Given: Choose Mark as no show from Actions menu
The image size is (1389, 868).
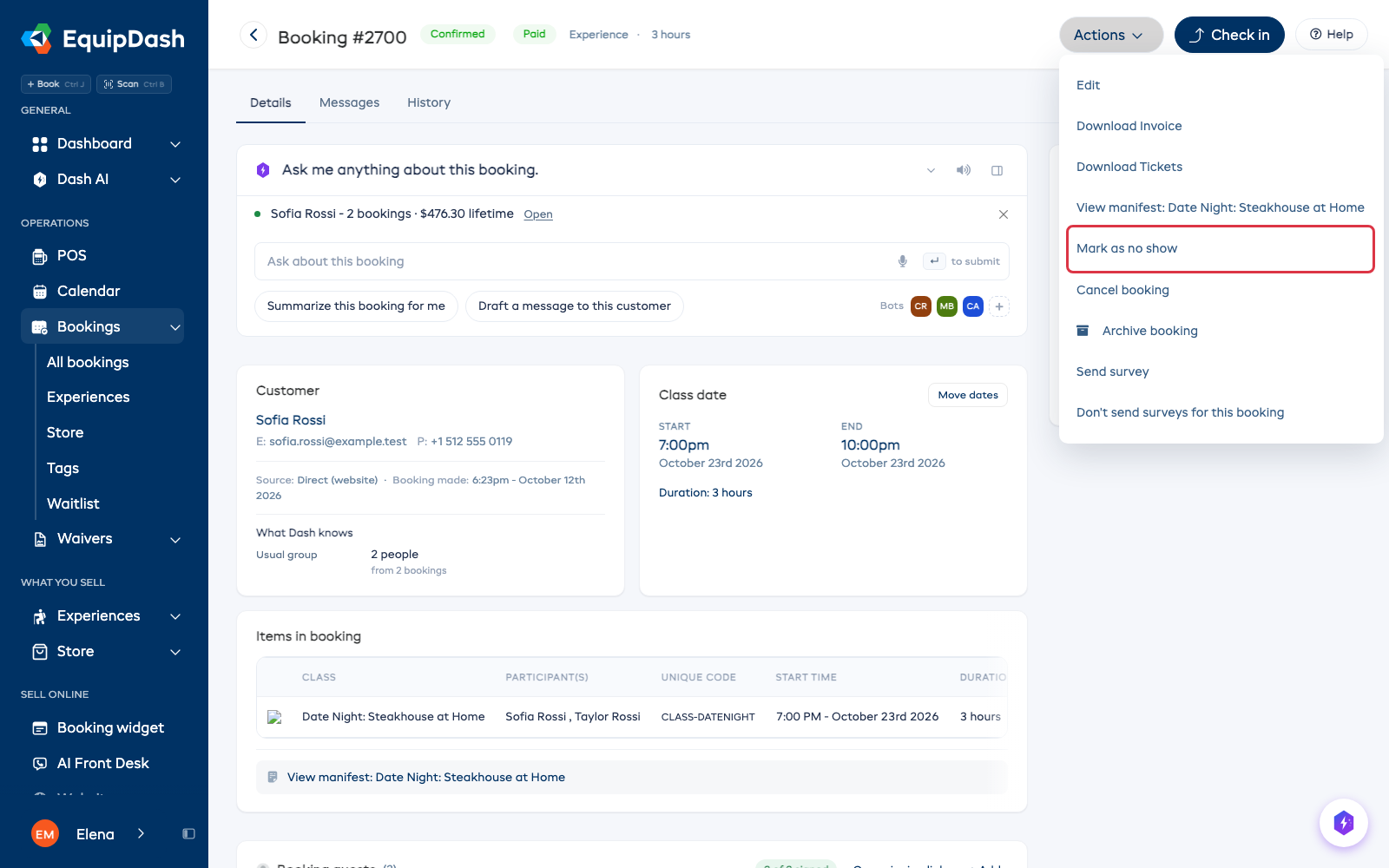Looking at the screenshot, I should (1220, 249).
